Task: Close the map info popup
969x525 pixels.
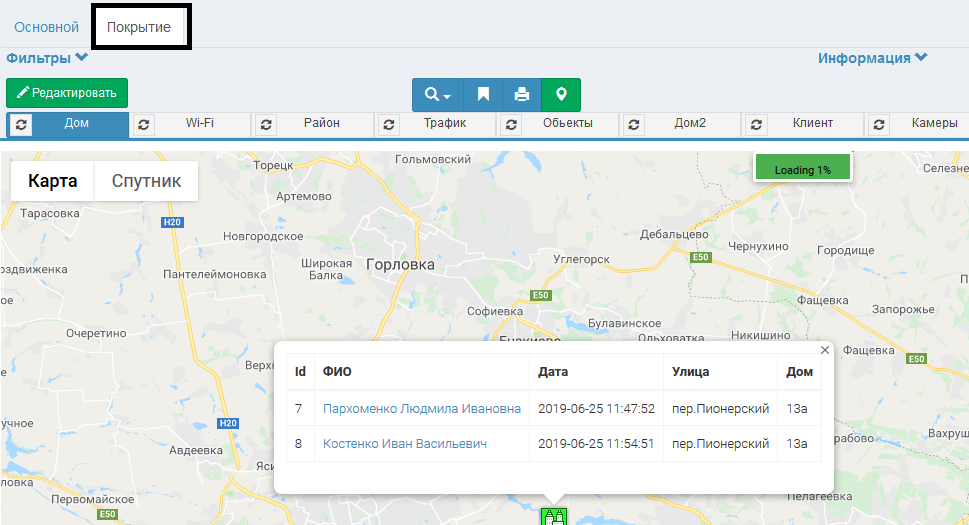Action: [825, 350]
